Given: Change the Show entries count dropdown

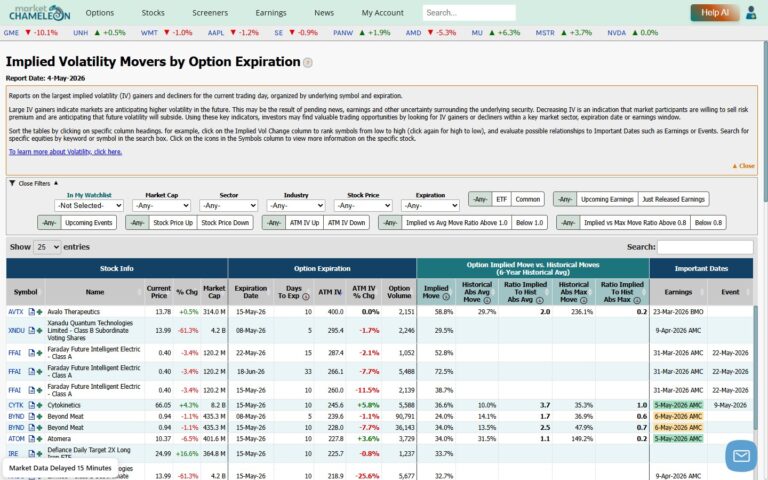Looking at the screenshot, I should pyautogui.click(x=47, y=247).
